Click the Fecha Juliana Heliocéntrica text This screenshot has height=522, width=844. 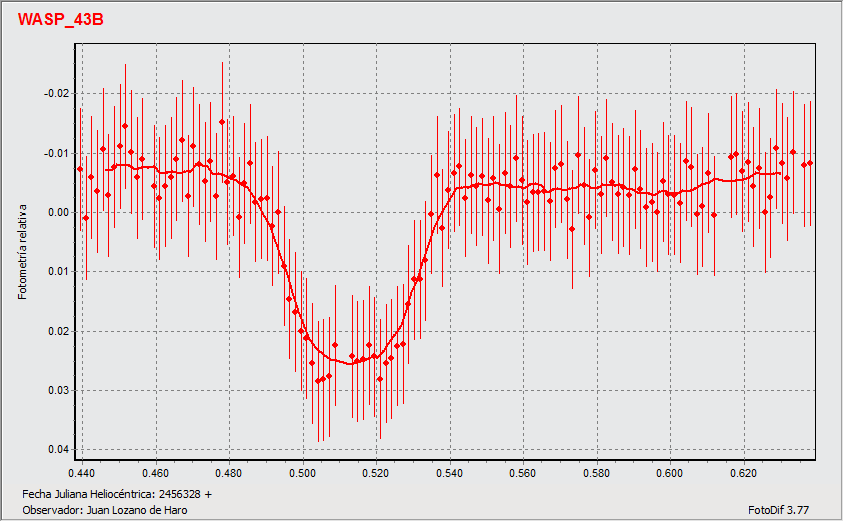tap(117, 494)
